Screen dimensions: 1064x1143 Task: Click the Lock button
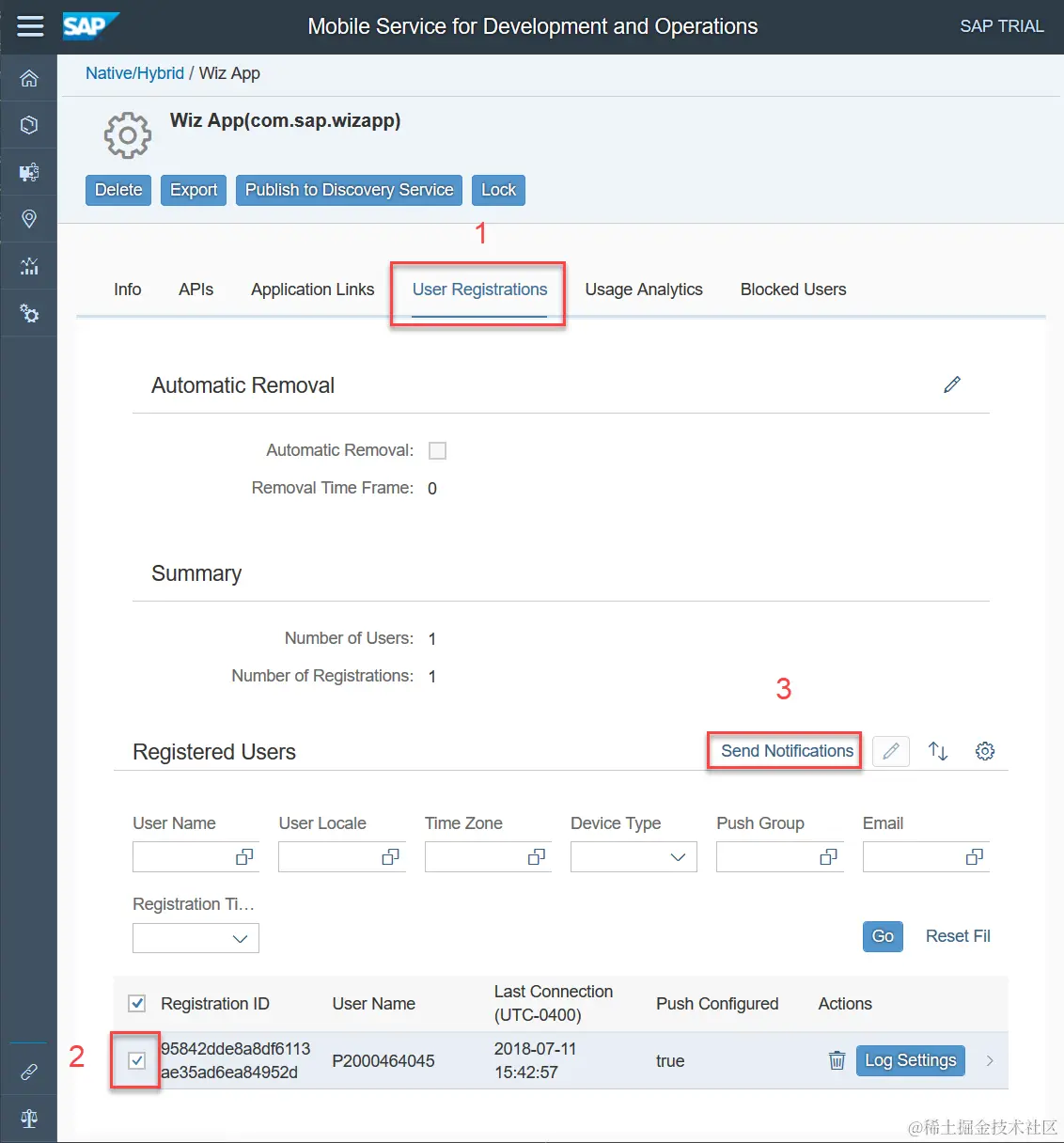pyautogui.click(x=498, y=190)
